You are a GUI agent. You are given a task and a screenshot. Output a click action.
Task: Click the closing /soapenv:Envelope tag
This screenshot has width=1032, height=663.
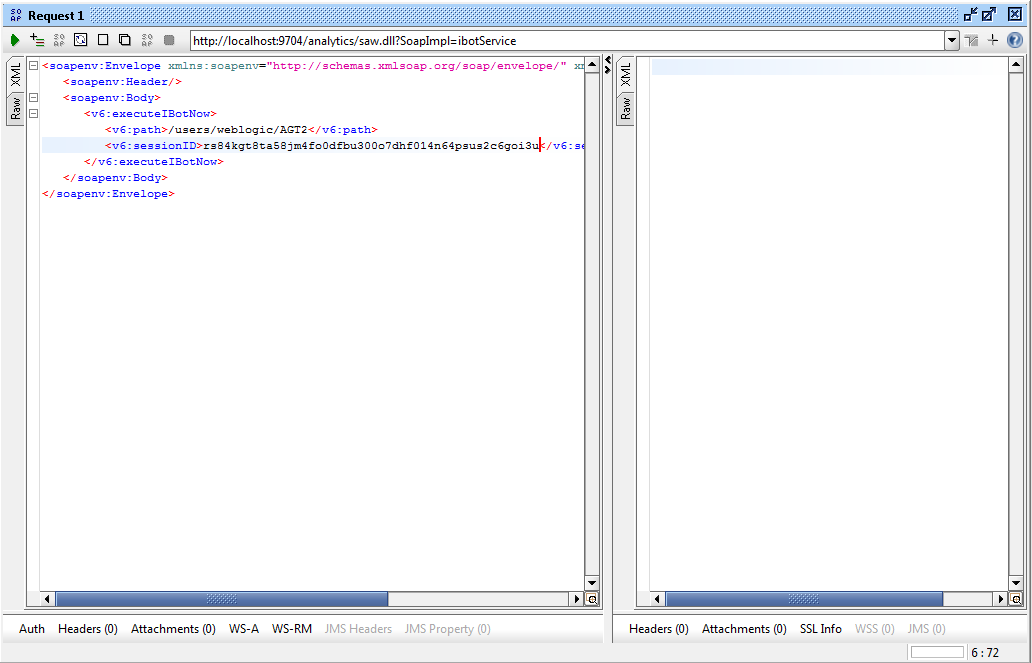click(109, 194)
